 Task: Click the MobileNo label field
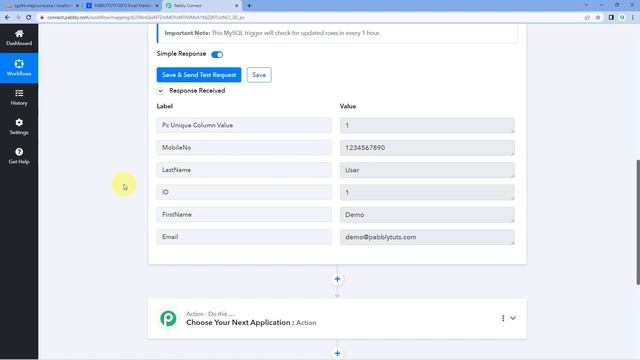[x=244, y=147]
